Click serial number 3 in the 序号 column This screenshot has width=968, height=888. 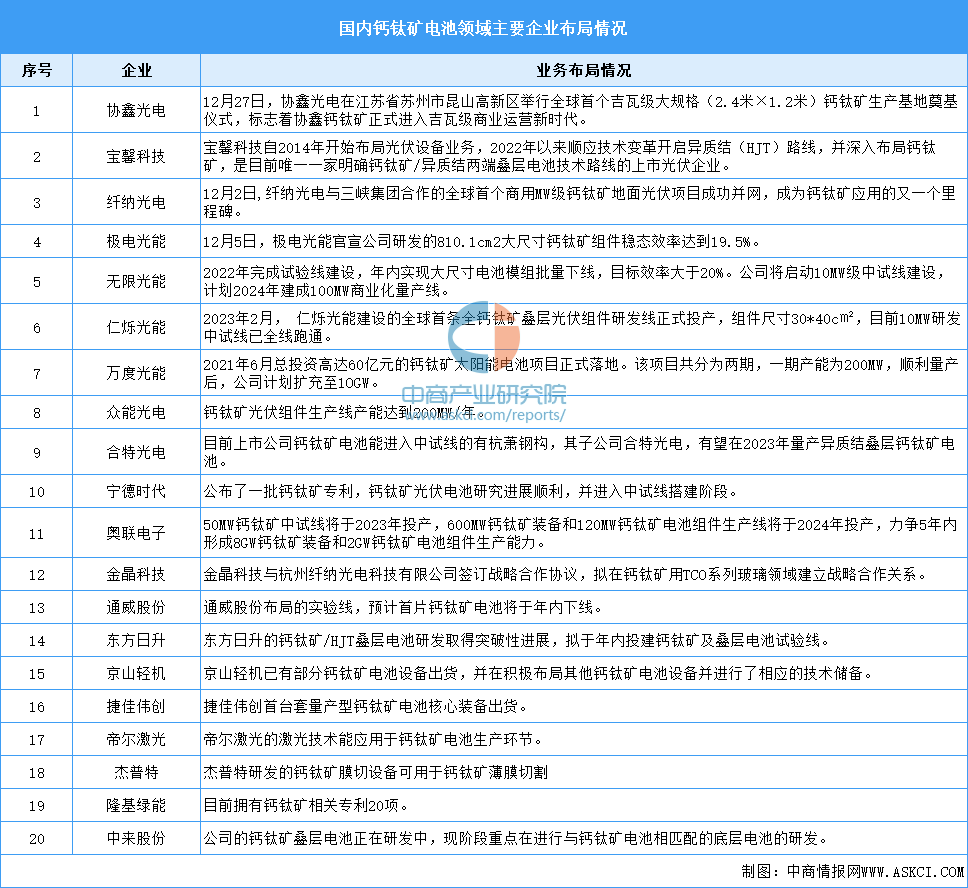click(x=36, y=203)
